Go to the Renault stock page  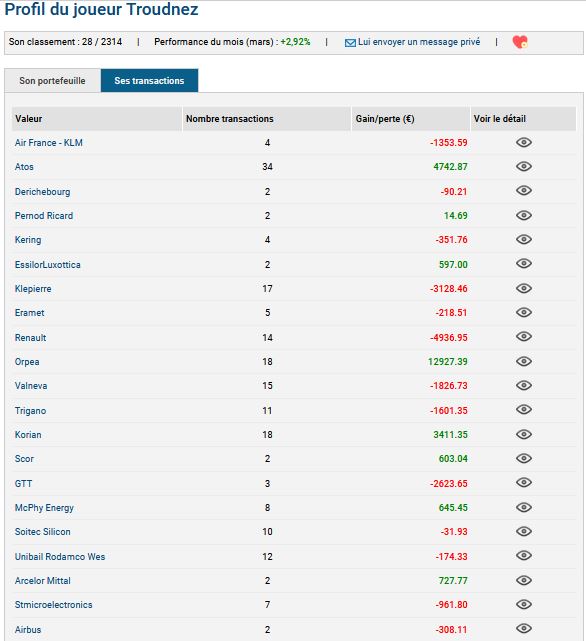(30, 338)
